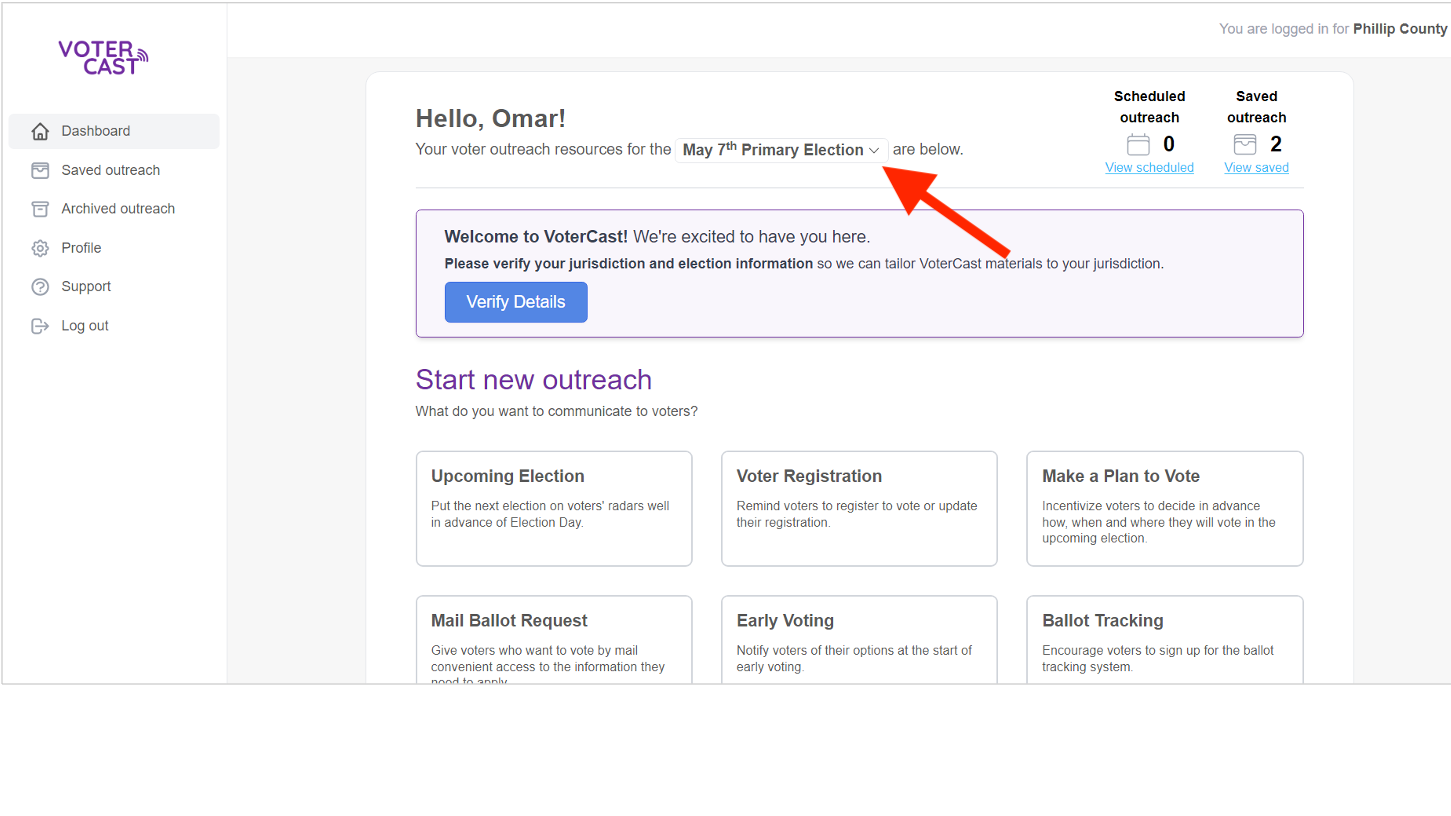This screenshot has width=1451, height=816.
Task: Pick the Make a Plan to Vote card
Action: click(1164, 508)
